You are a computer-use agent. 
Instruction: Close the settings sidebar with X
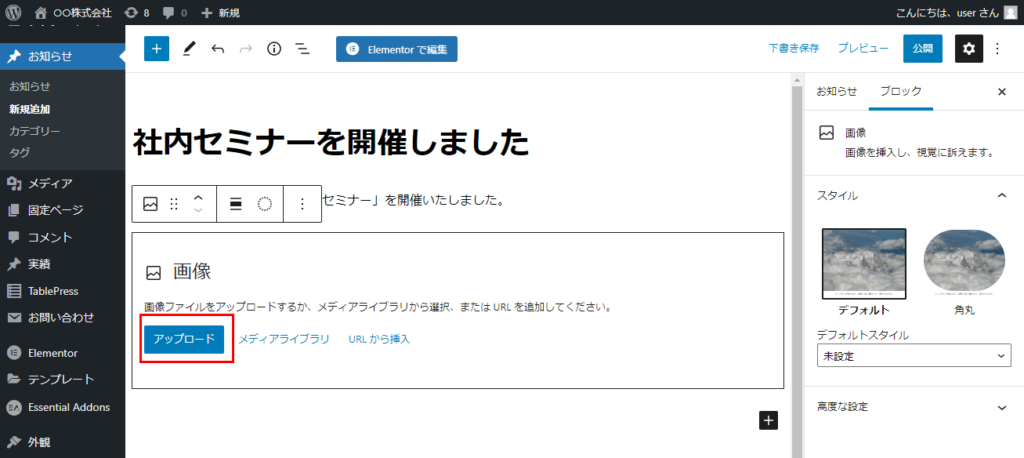(1001, 91)
